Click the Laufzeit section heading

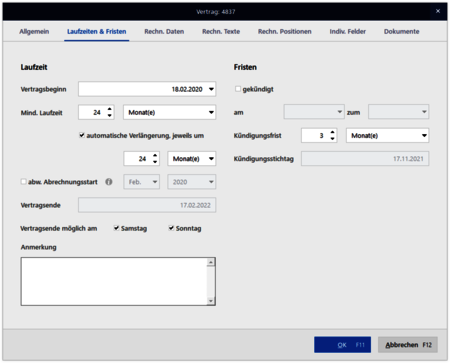(x=34, y=67)
